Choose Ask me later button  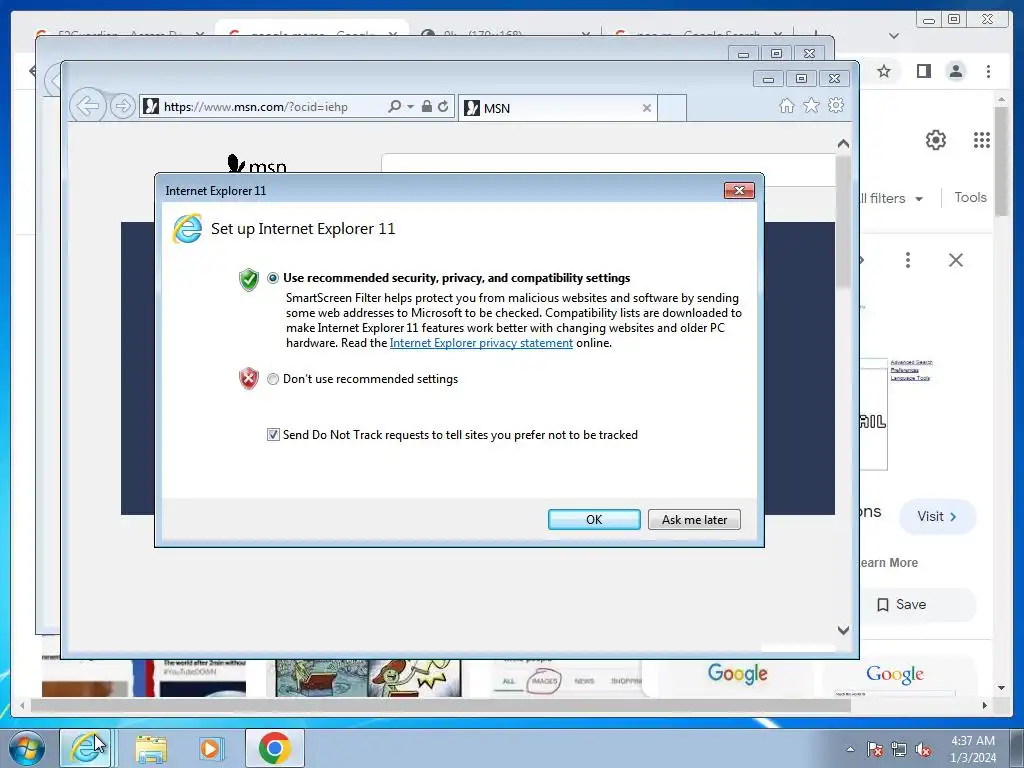(x=694, y=519)
